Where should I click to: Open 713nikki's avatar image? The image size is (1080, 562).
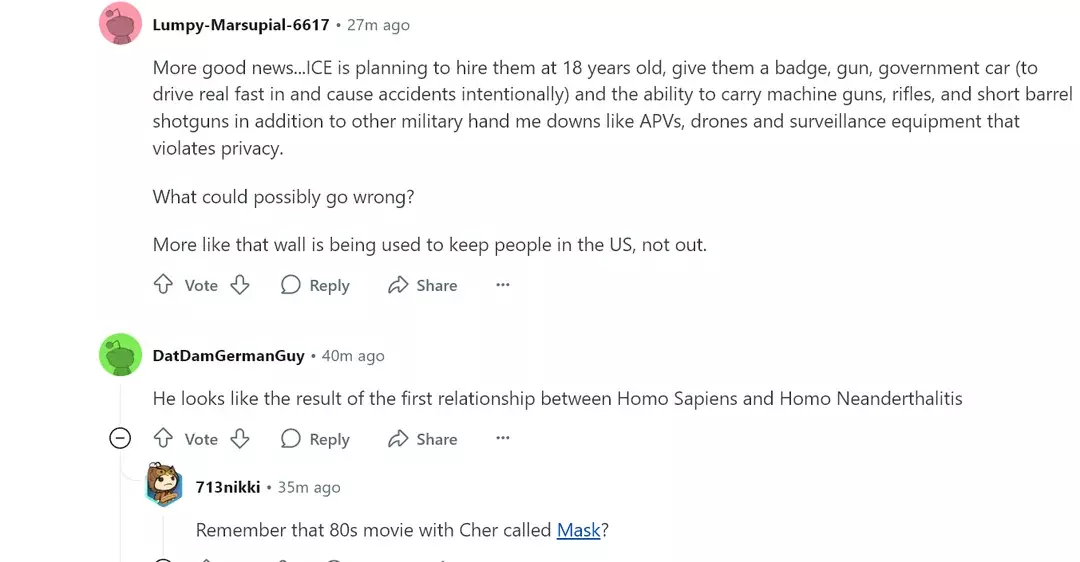pos(164,486)
